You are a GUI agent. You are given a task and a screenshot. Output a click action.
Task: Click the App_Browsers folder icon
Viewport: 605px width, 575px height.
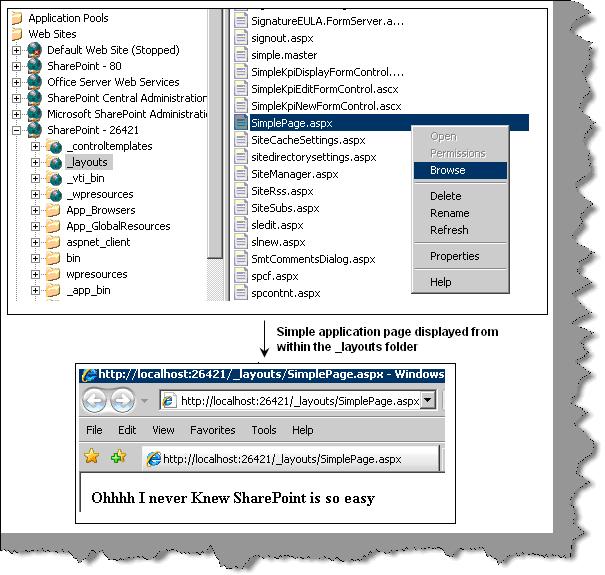point(53,210)
